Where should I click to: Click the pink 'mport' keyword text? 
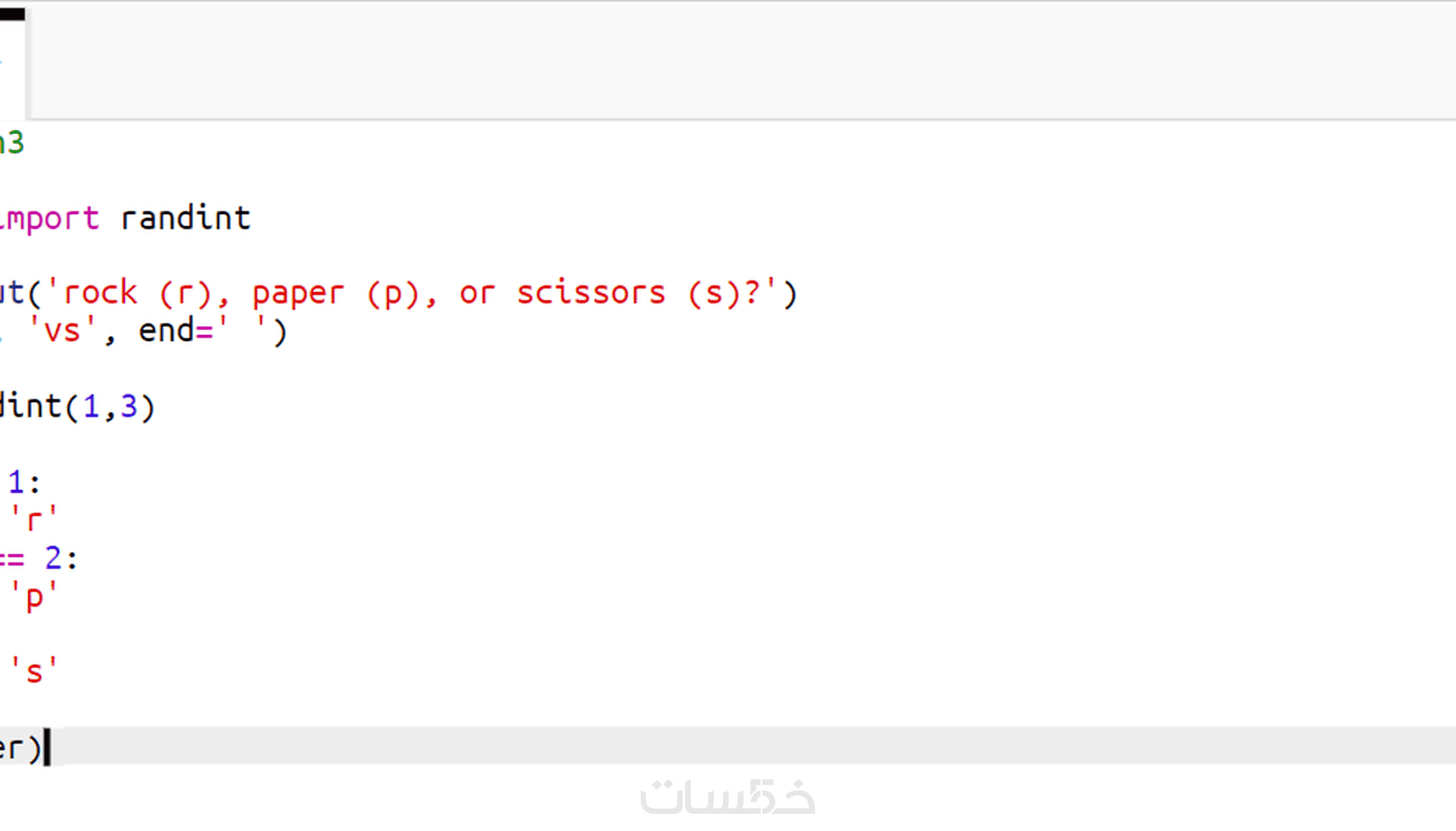[x=51, y=218]
